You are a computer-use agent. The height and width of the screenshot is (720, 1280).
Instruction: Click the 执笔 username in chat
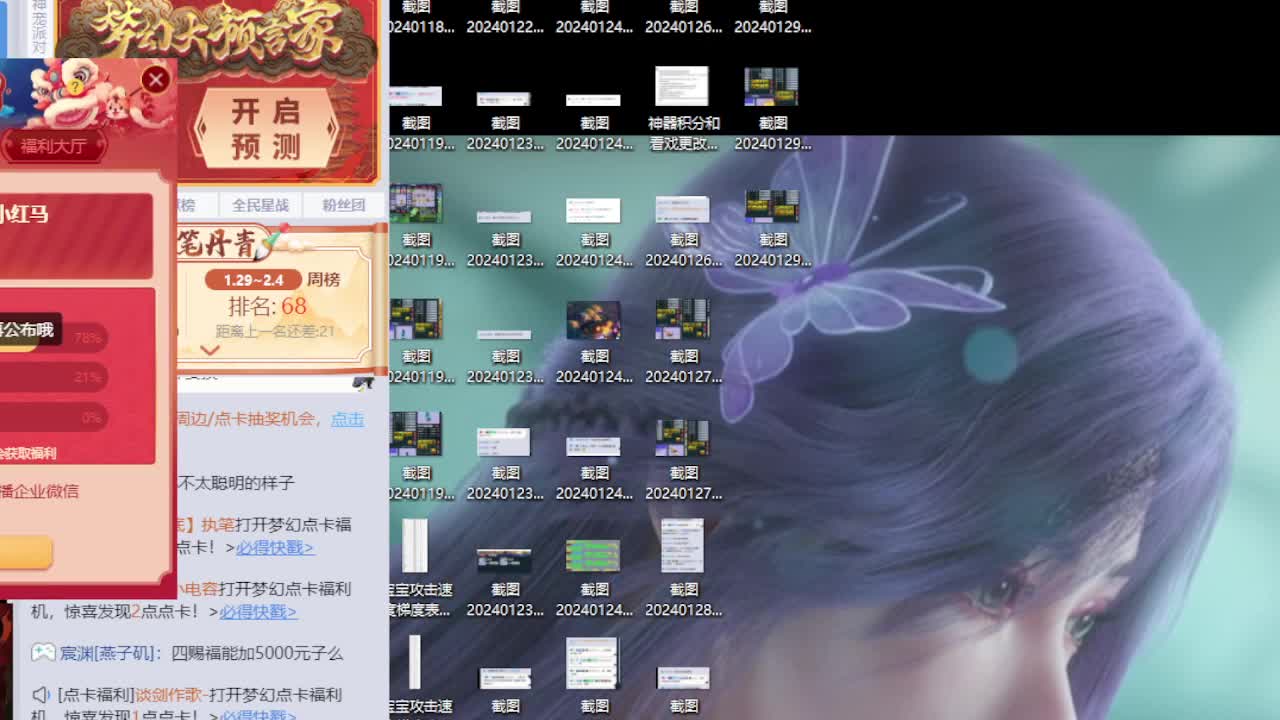[218, 524]
